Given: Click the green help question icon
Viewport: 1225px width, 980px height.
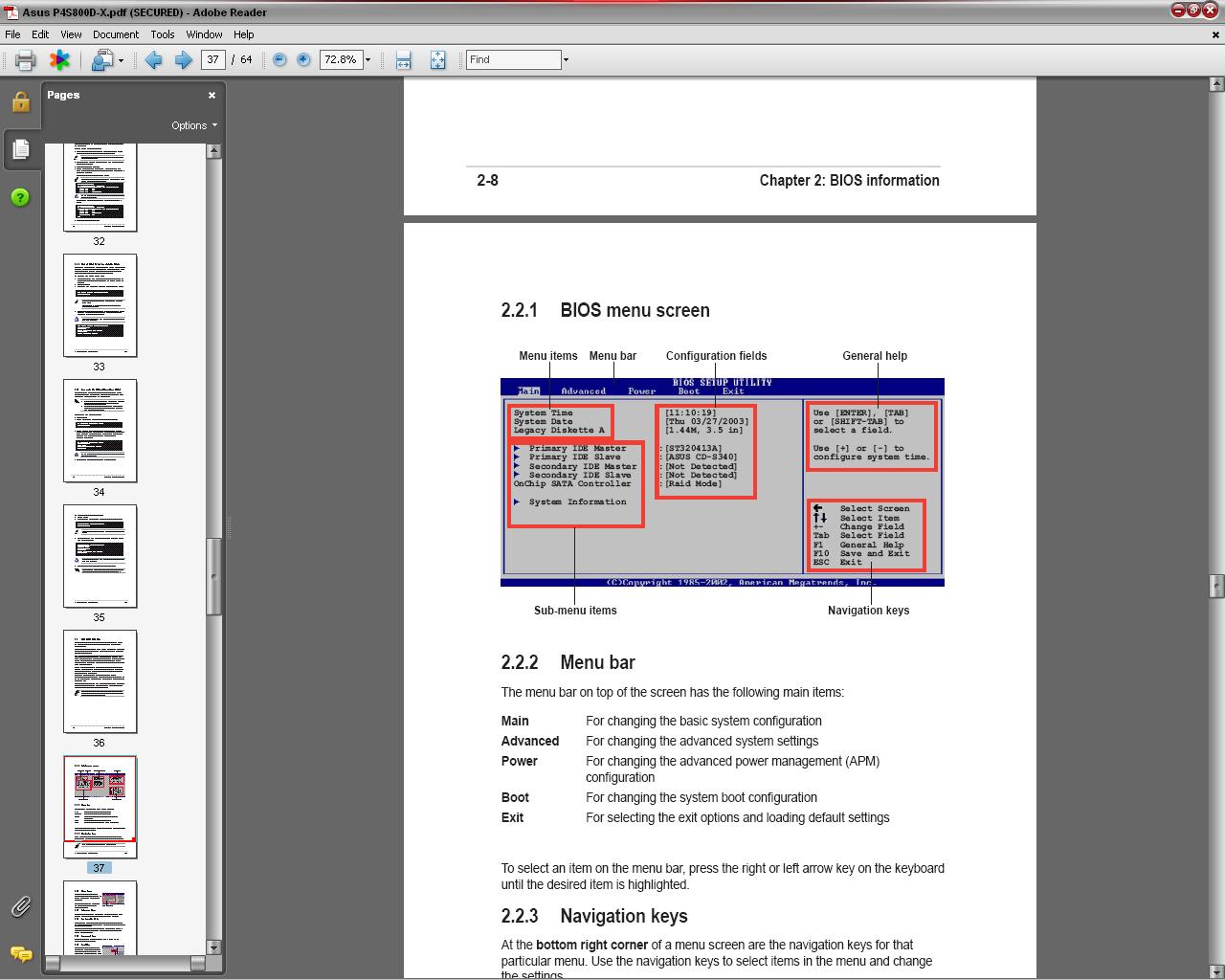Looking at the screenshot, I should (x=20, y=197).
